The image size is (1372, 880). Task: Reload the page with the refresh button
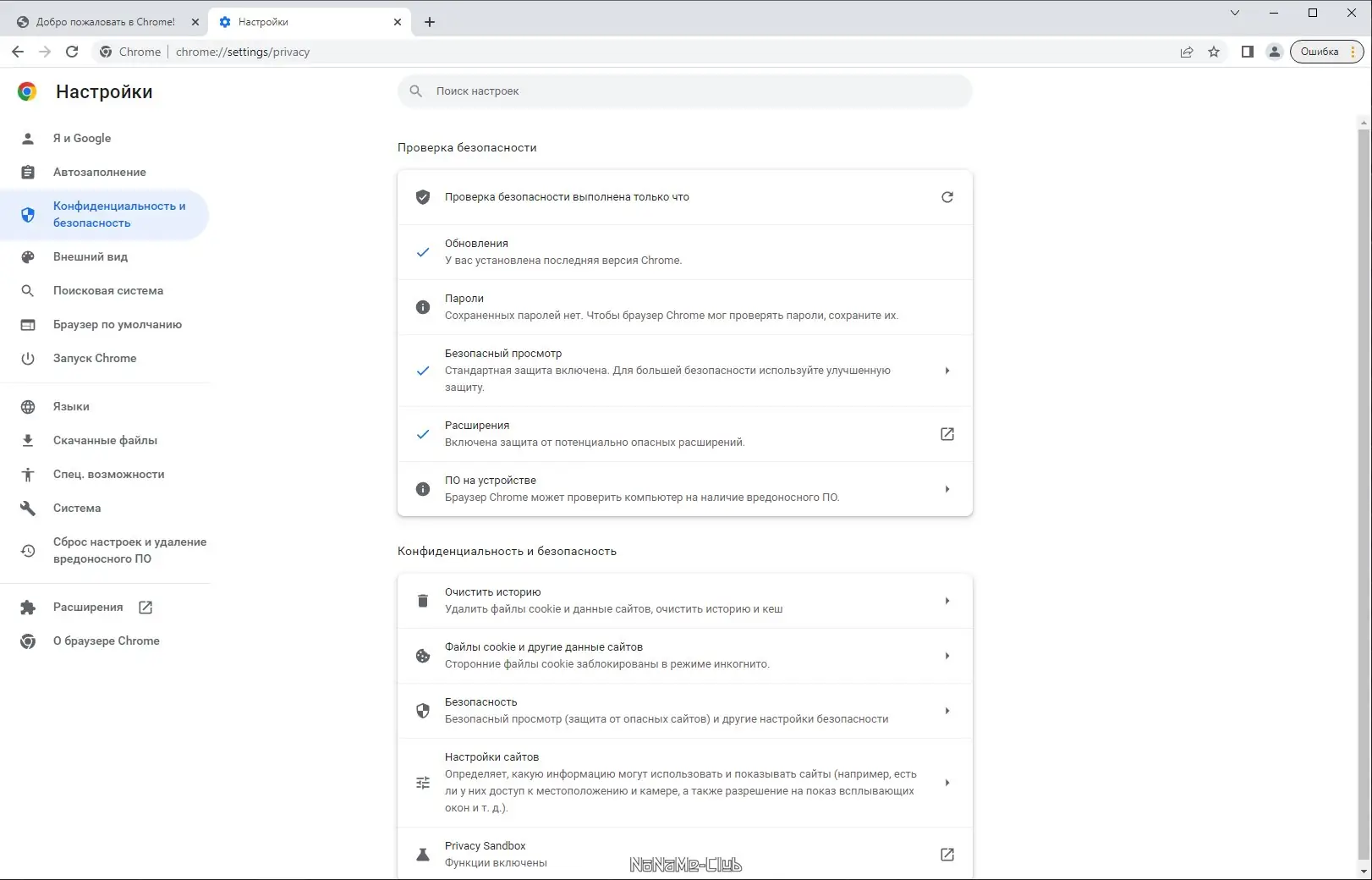72,52
